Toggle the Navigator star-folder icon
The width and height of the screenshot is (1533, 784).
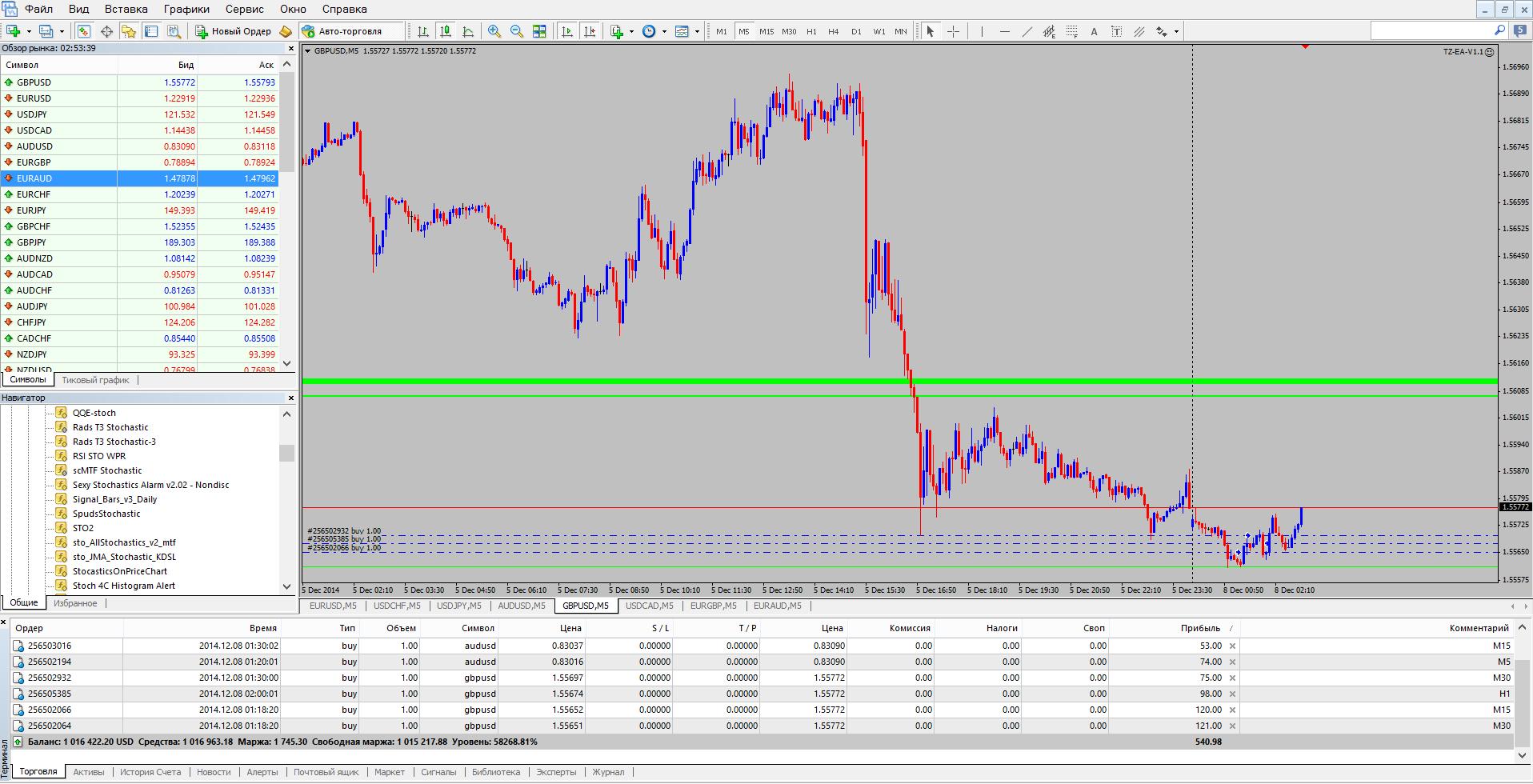tap(129, 31)
